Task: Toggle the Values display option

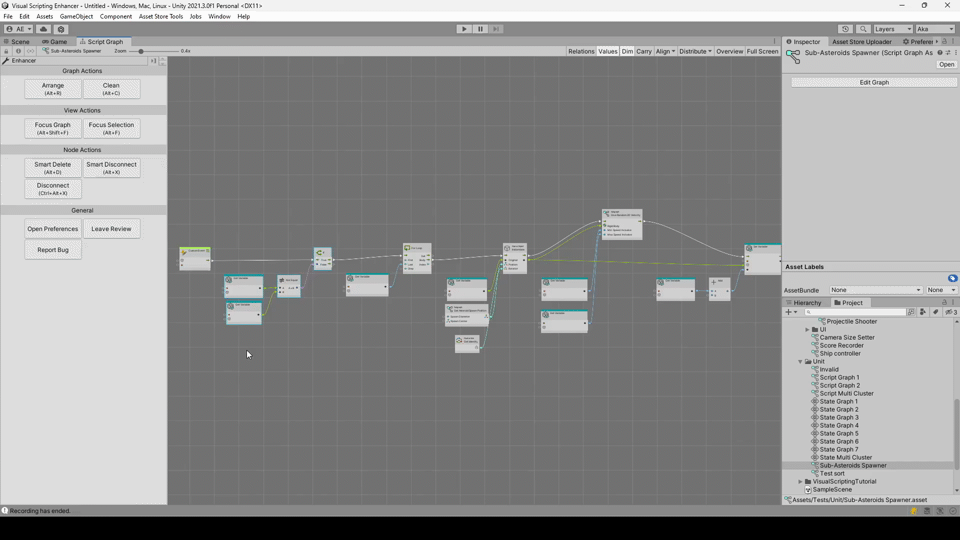Action: click(x=607, y=51)
